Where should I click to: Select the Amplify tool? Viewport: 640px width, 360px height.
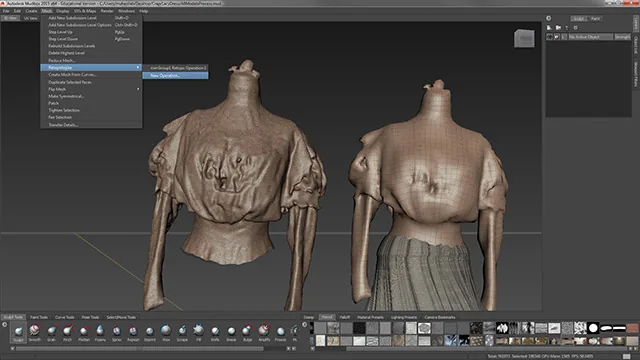[264, 332]
